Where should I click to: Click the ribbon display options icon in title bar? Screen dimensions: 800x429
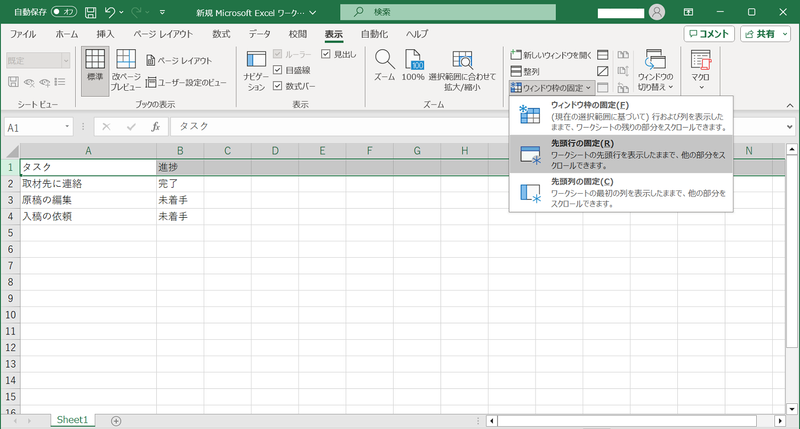point(688,12)
